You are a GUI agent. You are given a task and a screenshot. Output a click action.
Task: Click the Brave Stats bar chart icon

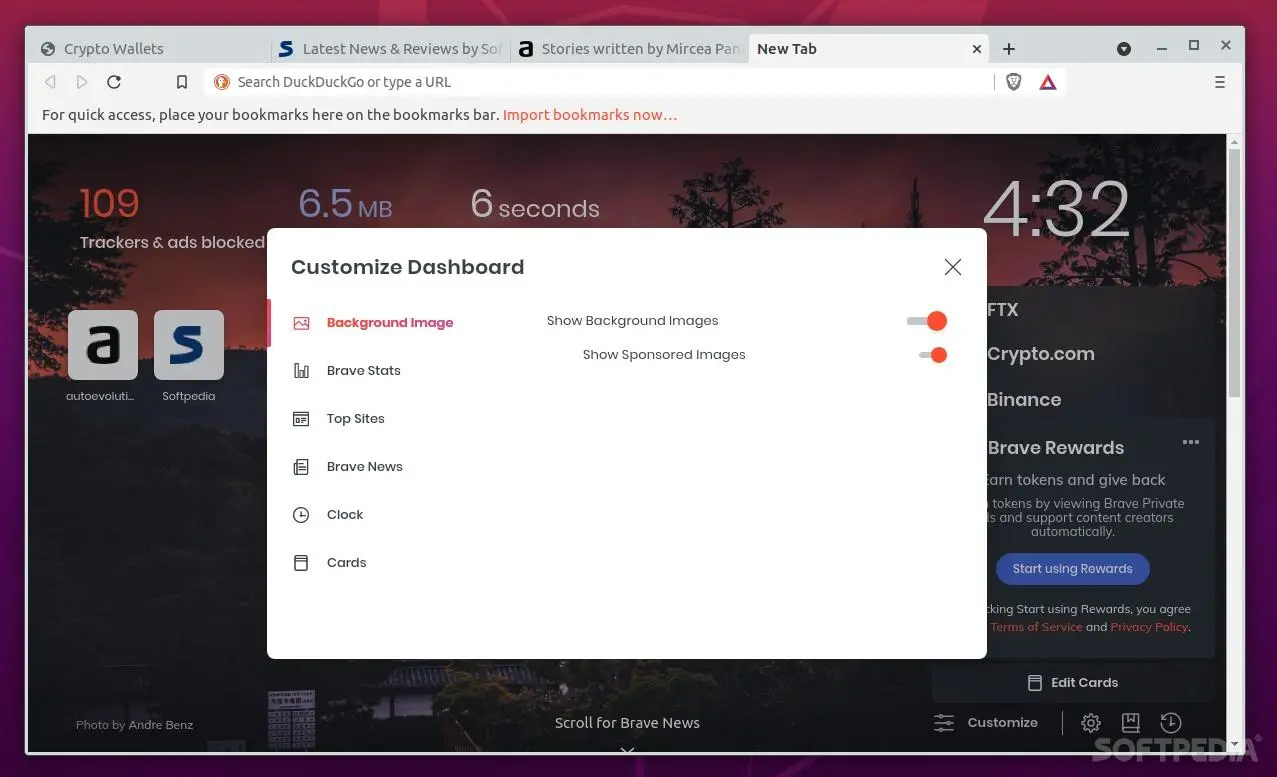[301, 371]
